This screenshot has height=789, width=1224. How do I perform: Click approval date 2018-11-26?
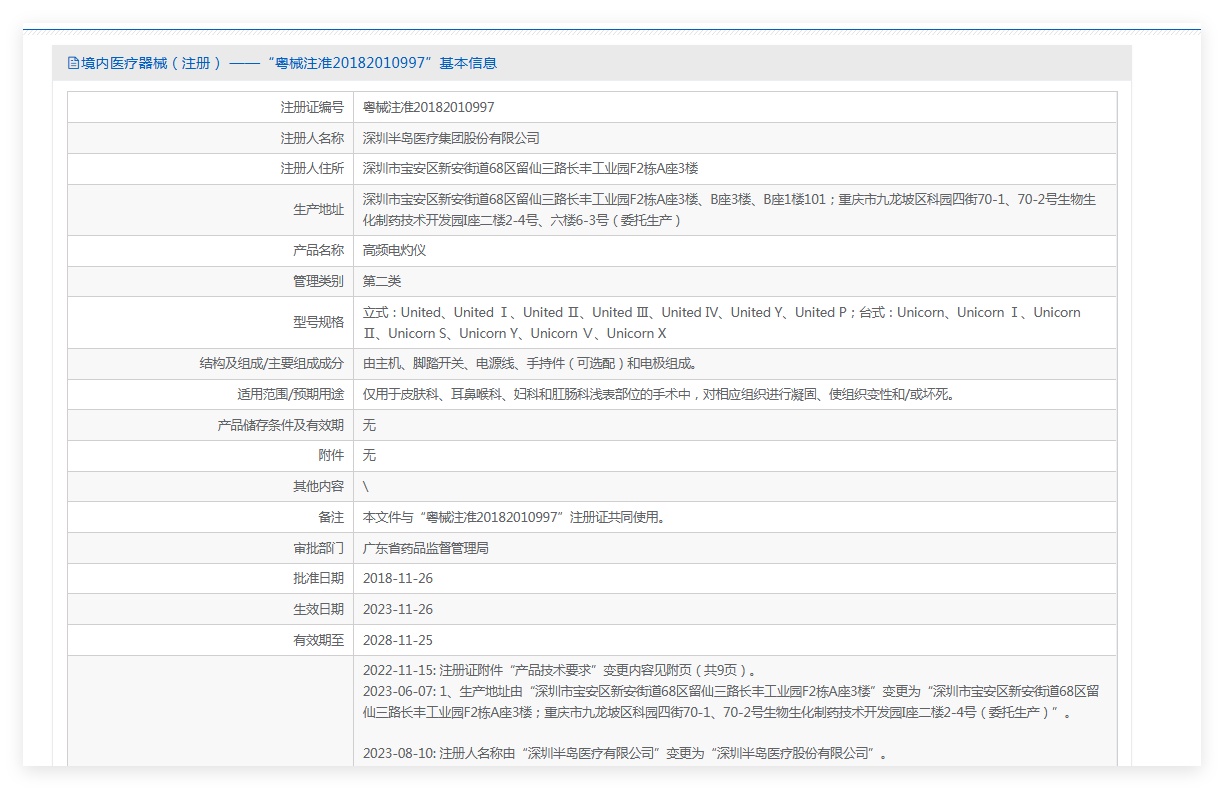point(397,578)
